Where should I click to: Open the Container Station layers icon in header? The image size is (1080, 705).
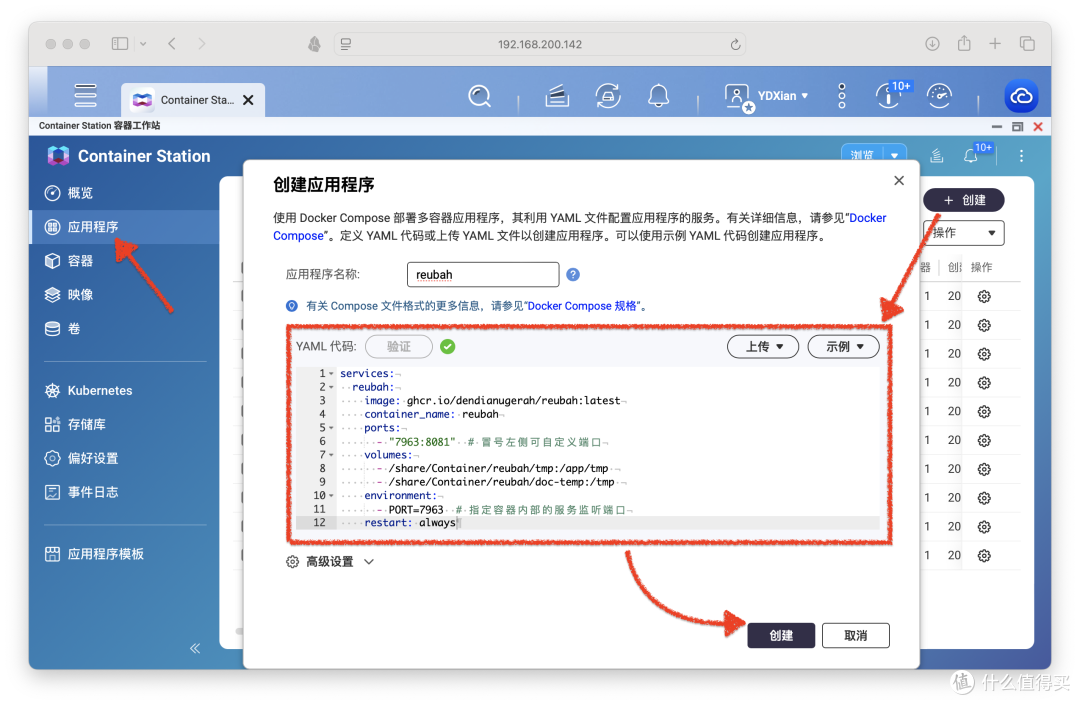(936, 156)
